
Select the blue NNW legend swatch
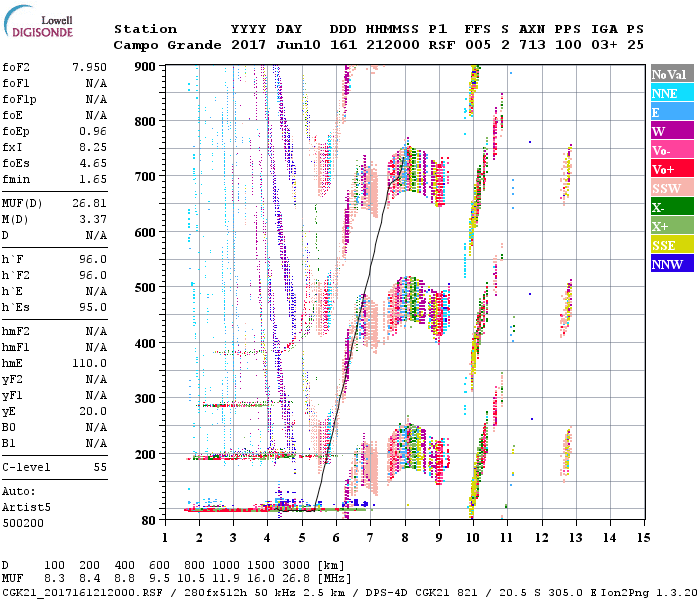point(670,265)
